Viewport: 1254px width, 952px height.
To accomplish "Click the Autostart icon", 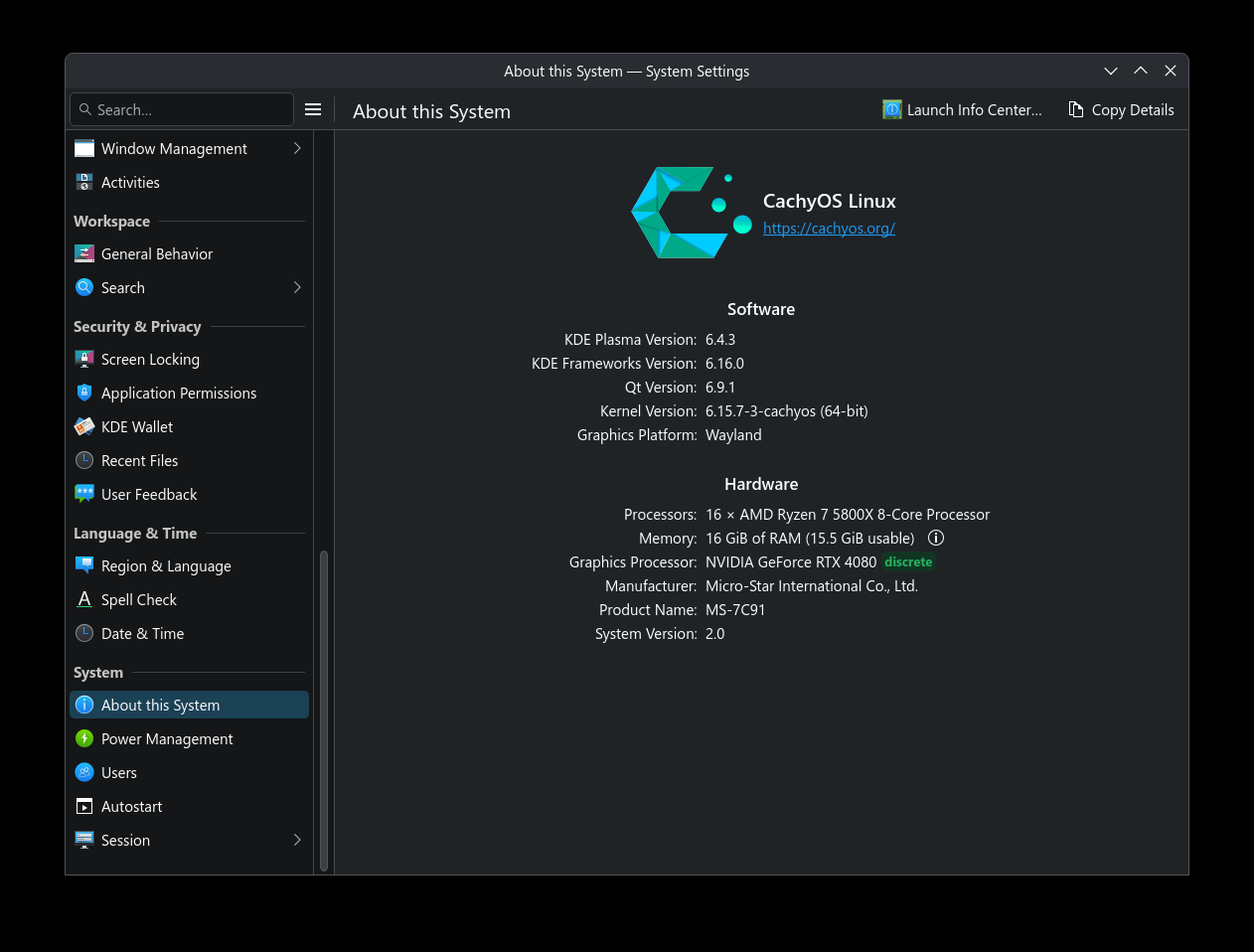I will 84,806.
